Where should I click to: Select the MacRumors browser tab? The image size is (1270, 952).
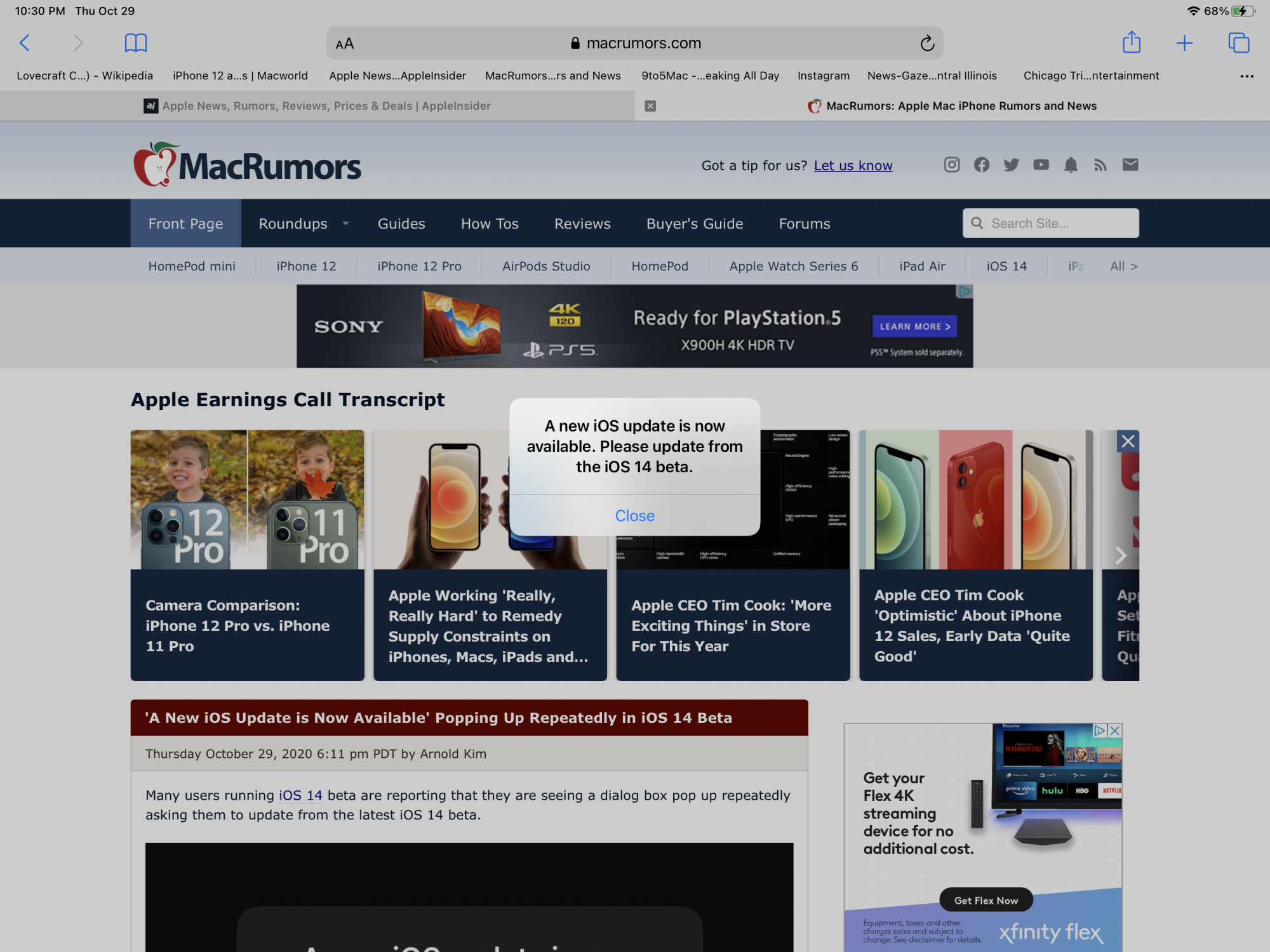tap(952, 106)
